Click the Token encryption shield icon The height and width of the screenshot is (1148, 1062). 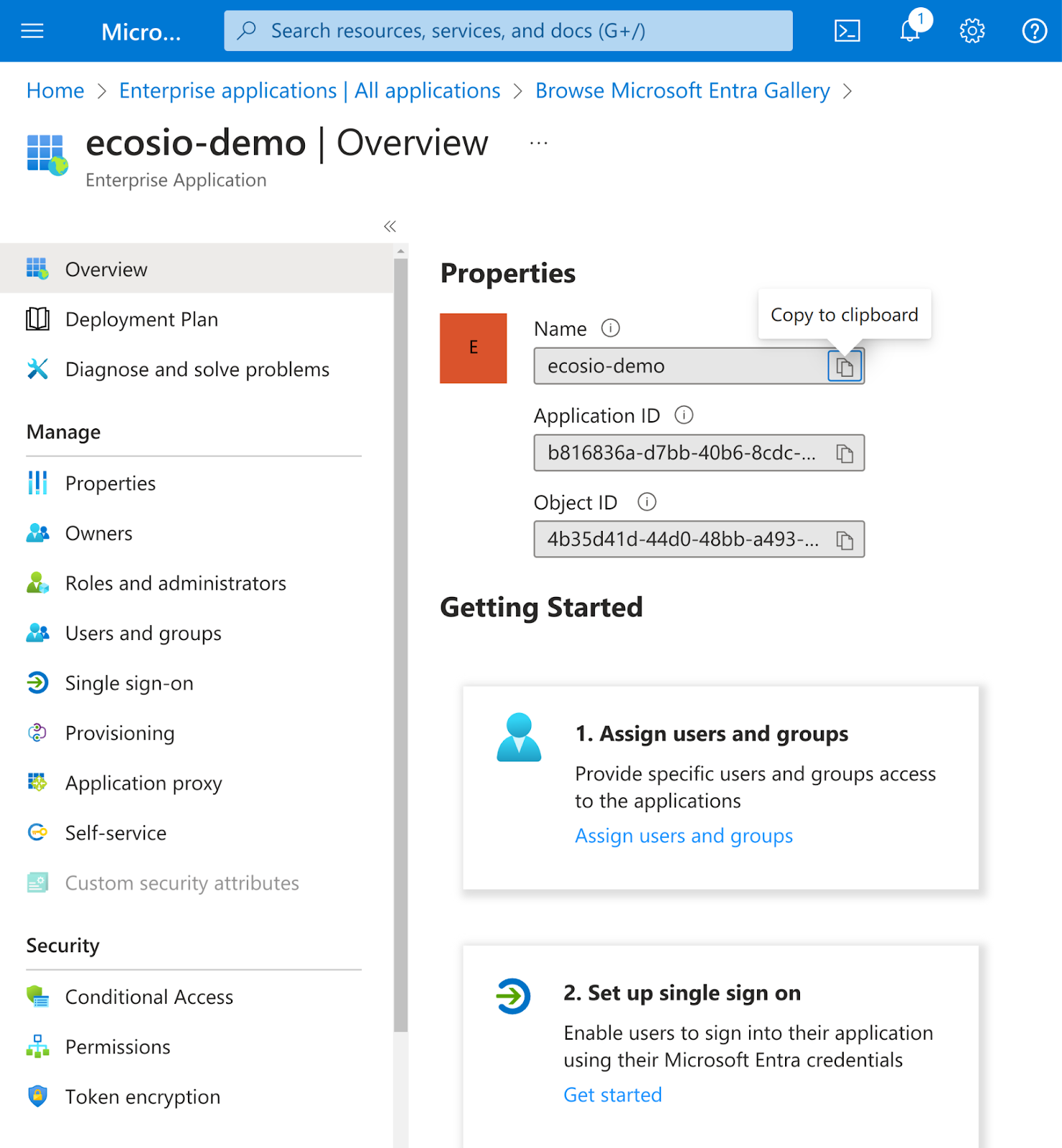pyautogui.click(x=38, y=1096)
